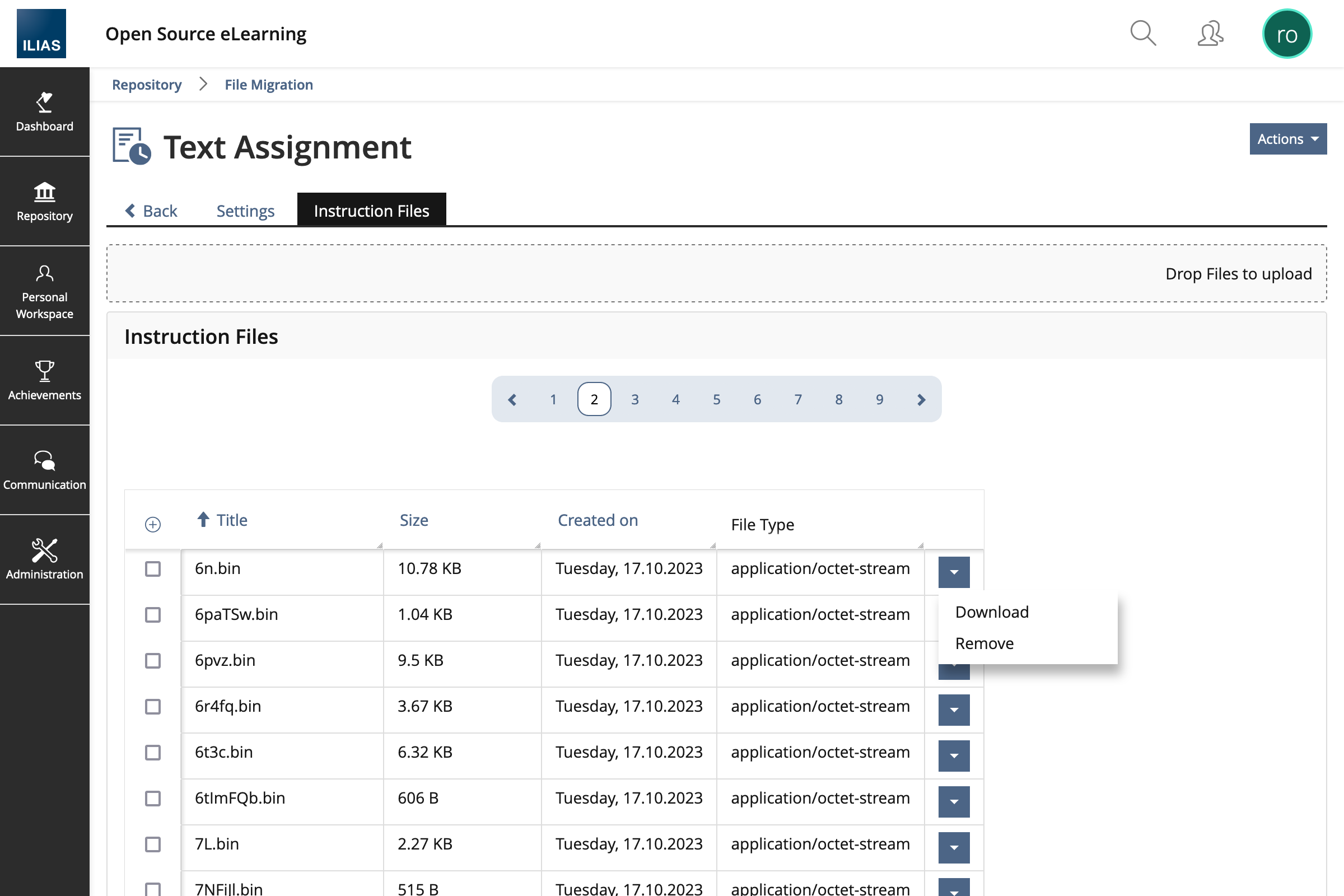Open Personal Workspace sidebar item

point(45,291)
